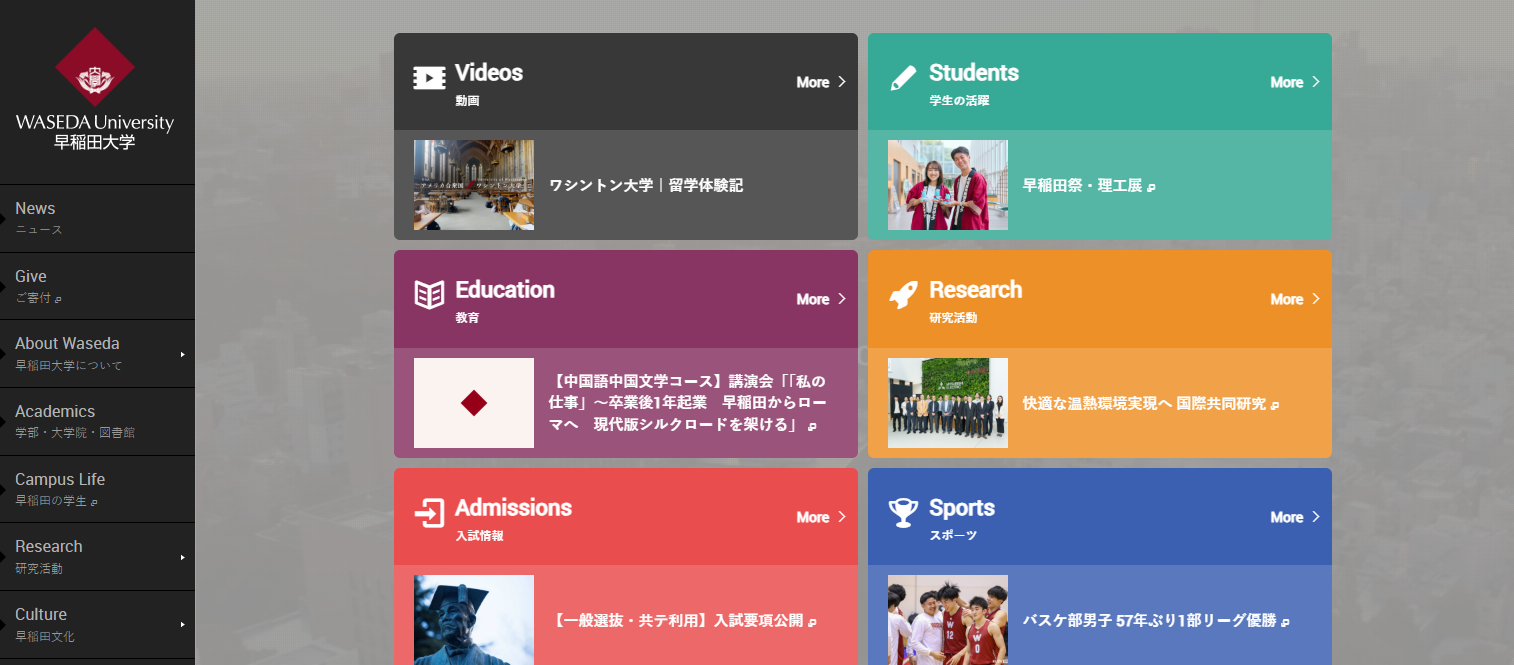The height and width of the screenshot is (665, 1514).
Task: Click the Education open book icon
Action: click(x=429, y=295)
